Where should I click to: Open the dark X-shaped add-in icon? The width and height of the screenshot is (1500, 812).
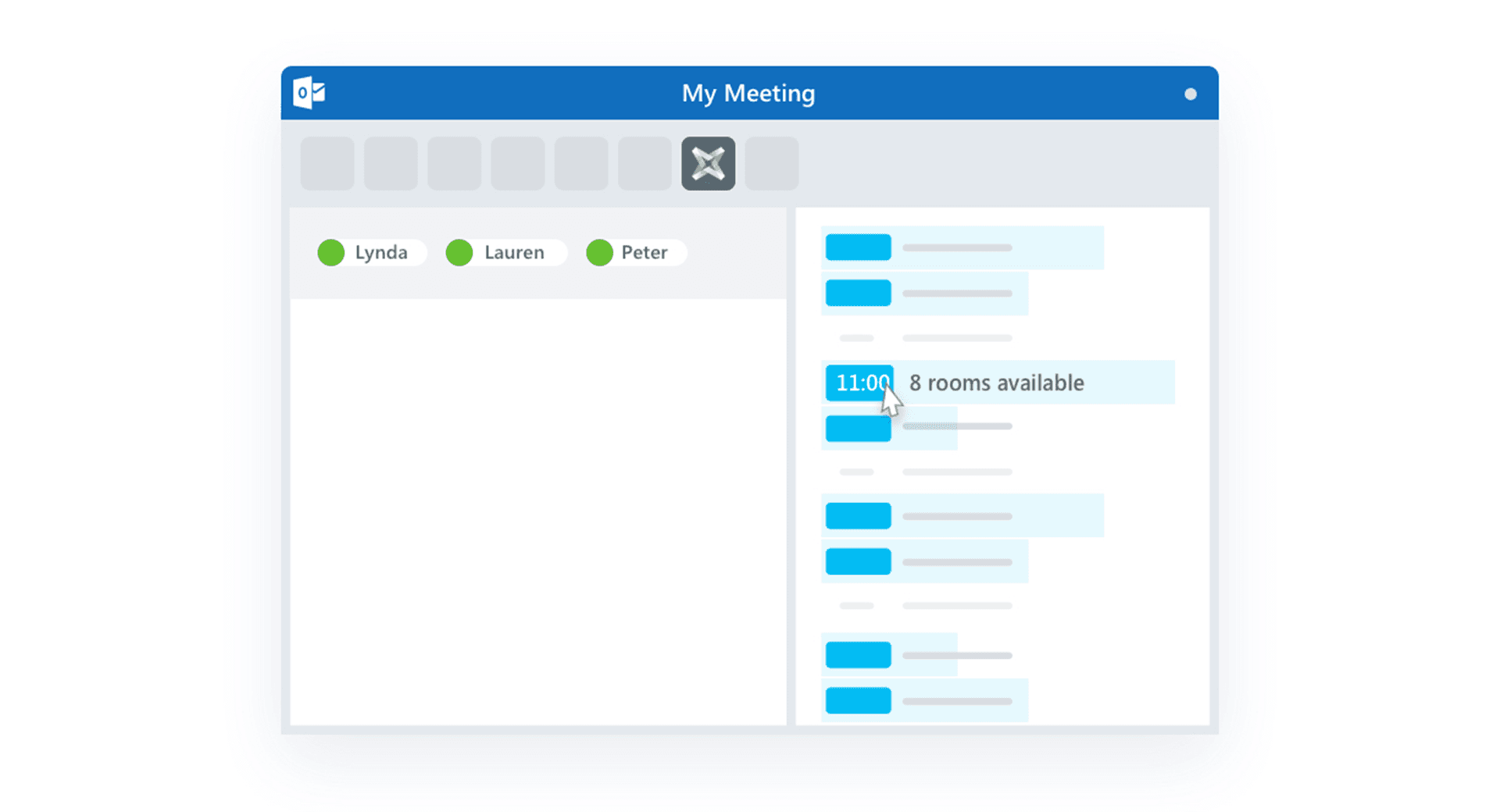click(708, 163)
